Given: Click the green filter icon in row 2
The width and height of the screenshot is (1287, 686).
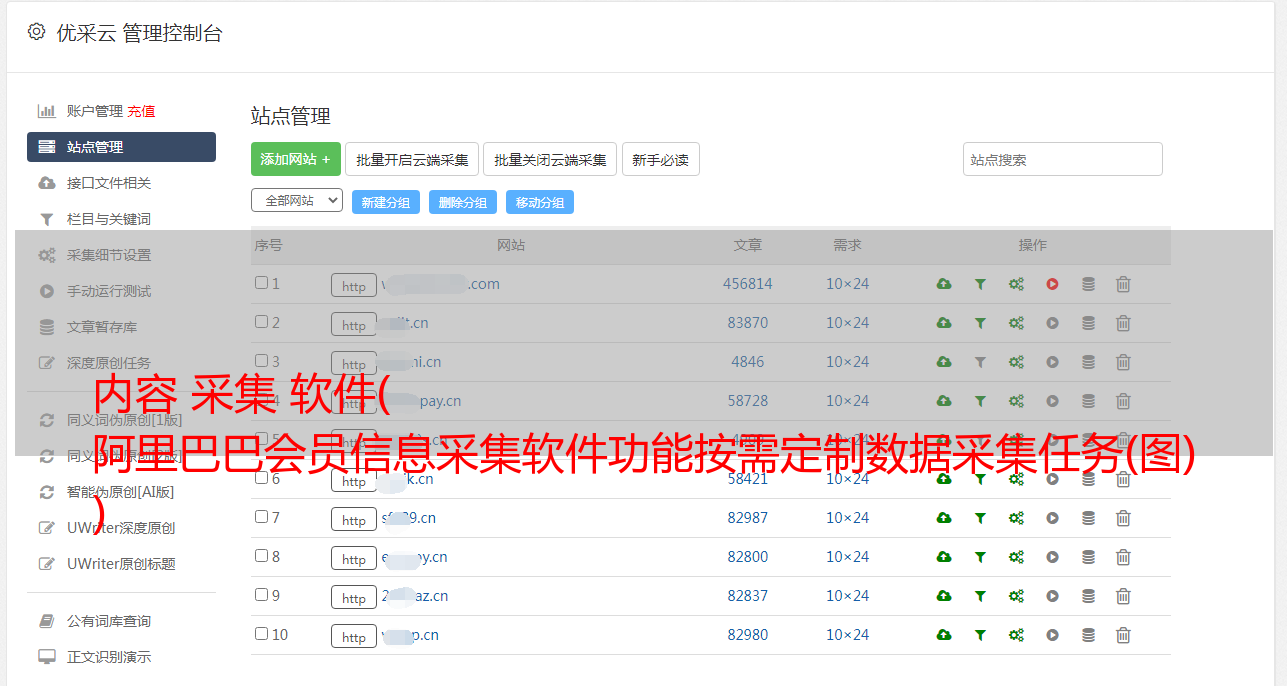Looking at the screenshot, I should [x=980, y=323].
